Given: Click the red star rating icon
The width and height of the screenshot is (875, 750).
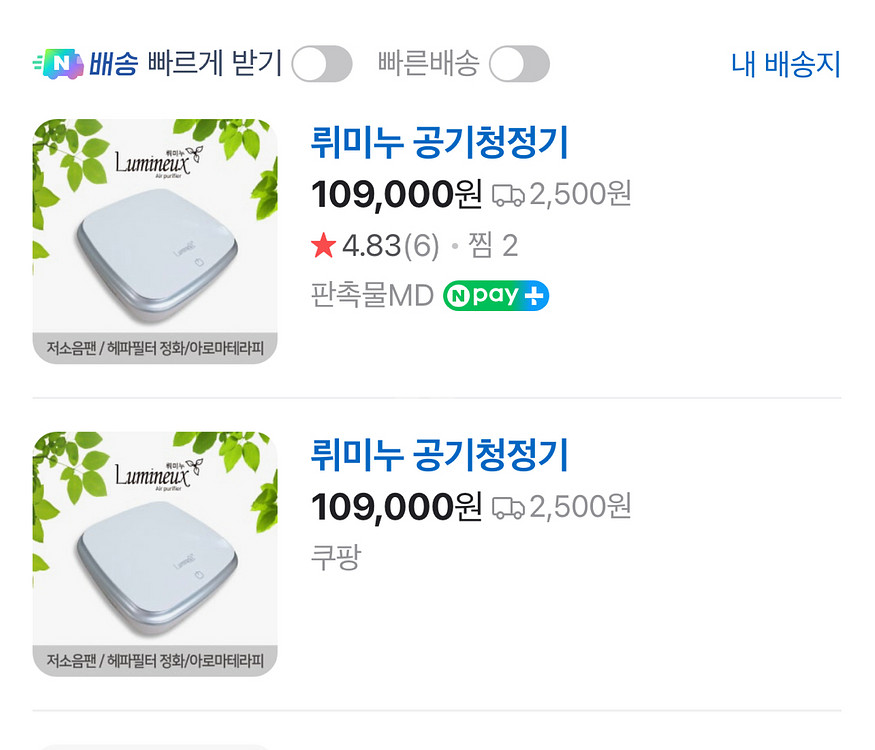Looking at the screenshot, I should tap(323, 246).
